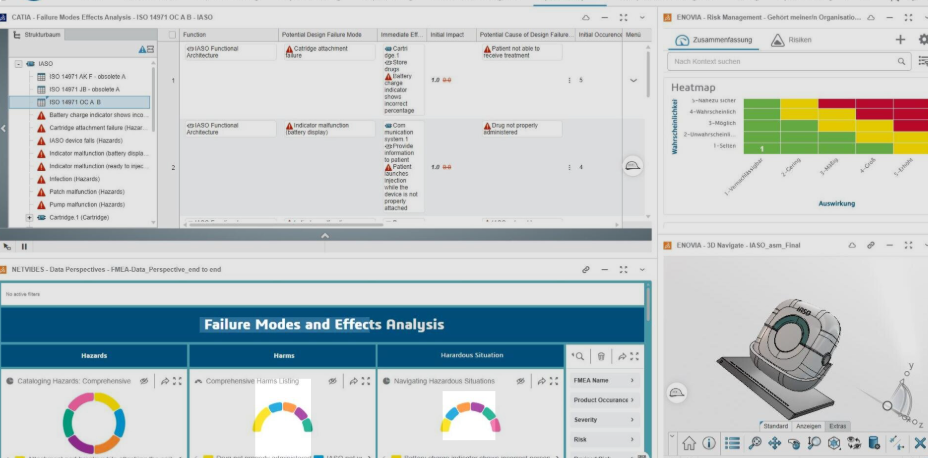Select the Extras toolbar tab
Screen dimensions: 928x458
[837, 426]
